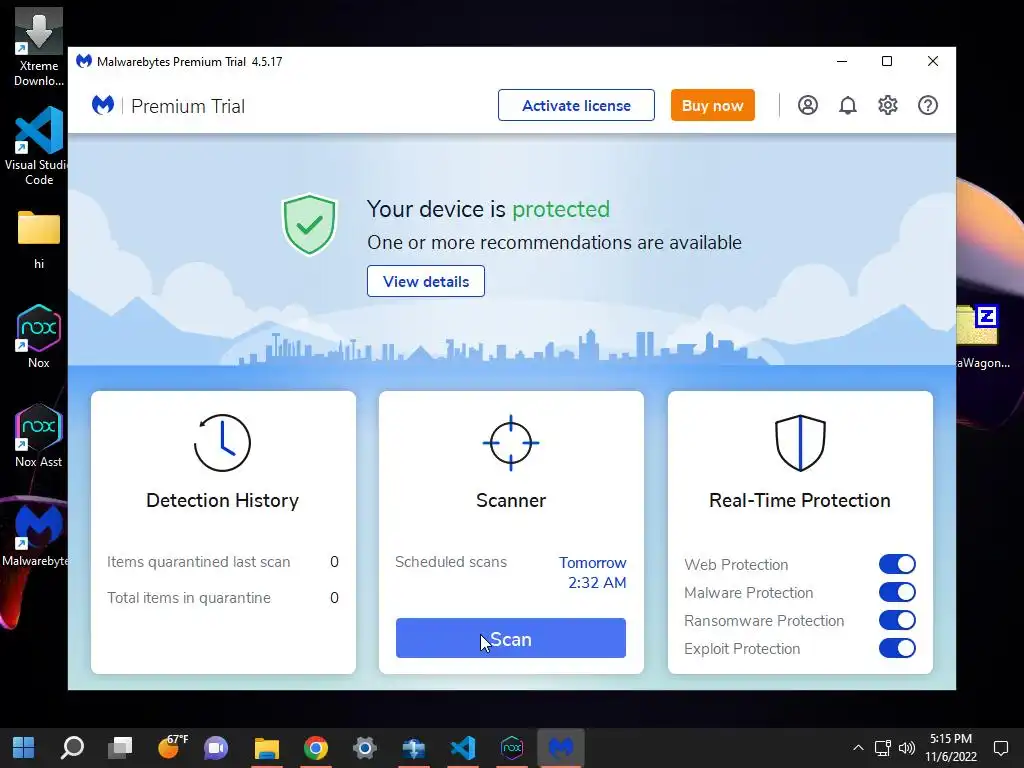Open the weather widget showing 67°F
This screenshot has width=1024, height=768.
tap(172, 746)
